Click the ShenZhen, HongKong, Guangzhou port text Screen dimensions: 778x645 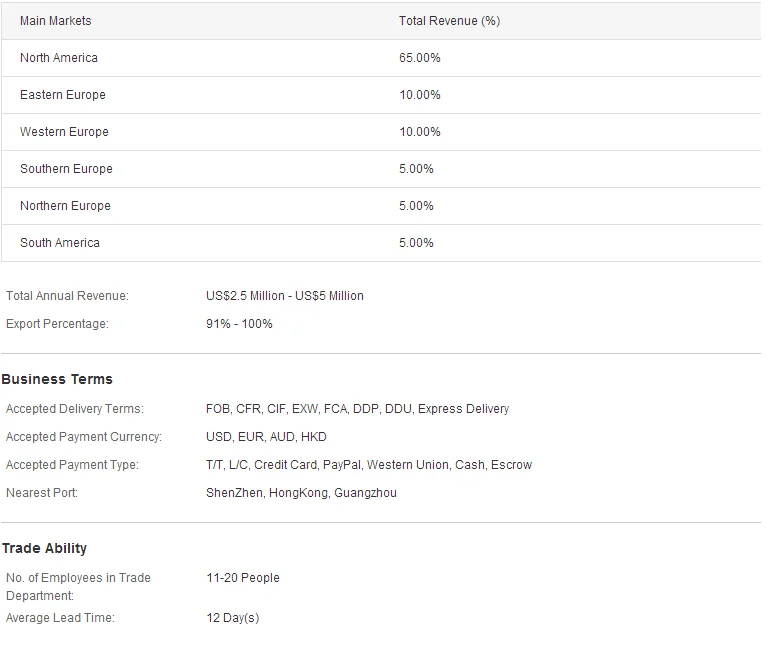click(301, 493)
